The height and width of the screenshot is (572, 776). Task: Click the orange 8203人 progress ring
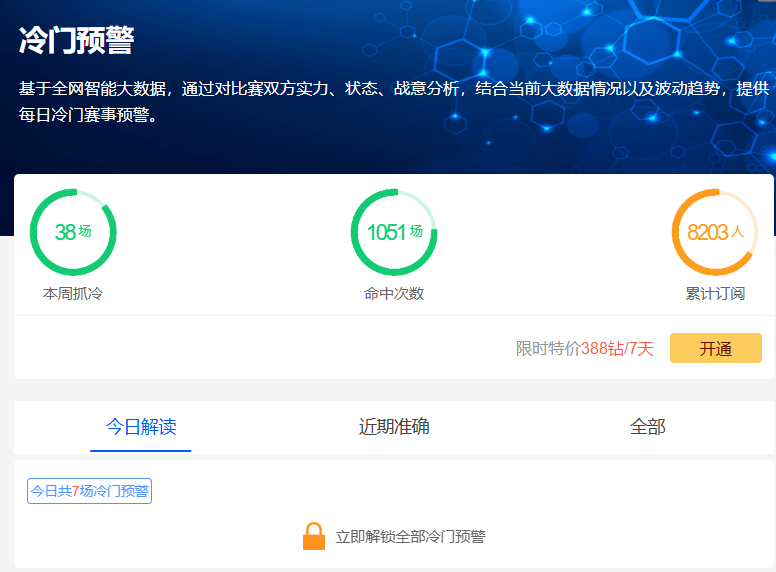click(x=714, y=232)
